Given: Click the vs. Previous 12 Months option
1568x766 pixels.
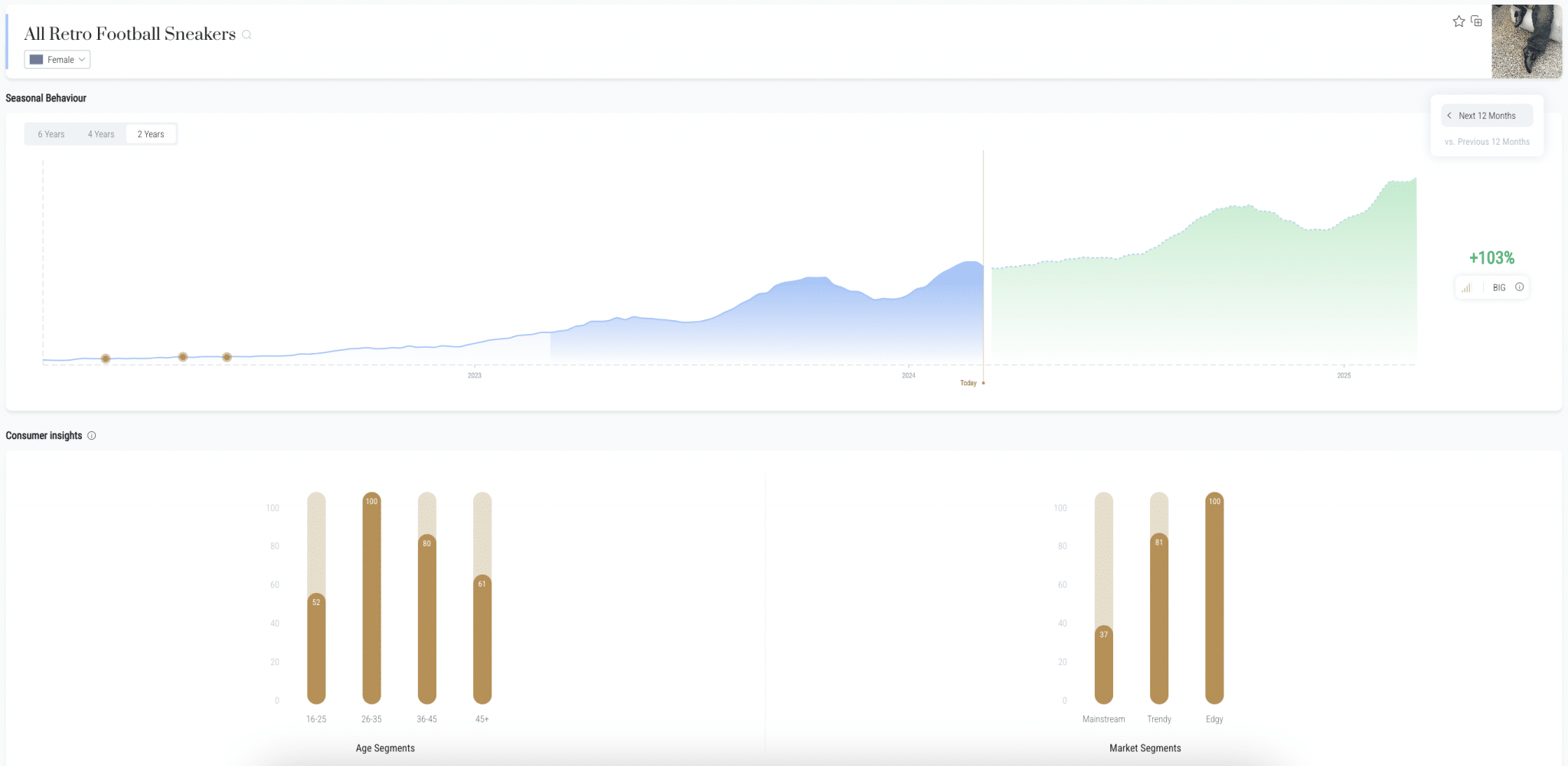Looking at the screenshot, I should point(1487,142).
